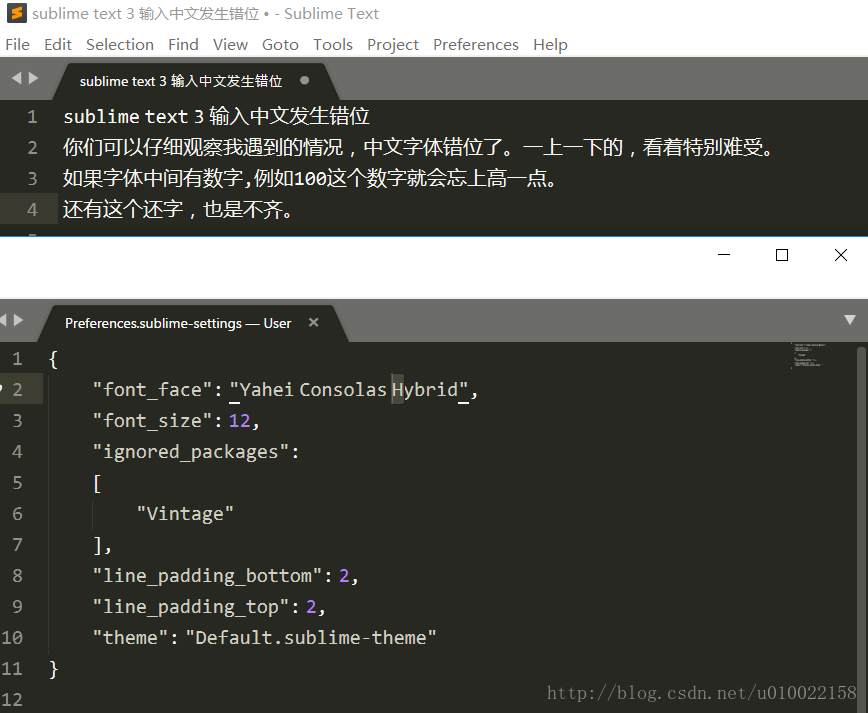This screenshot has height=713, width=868.
Task: Click the "Vintage" string
Action: tap(185, 514)
